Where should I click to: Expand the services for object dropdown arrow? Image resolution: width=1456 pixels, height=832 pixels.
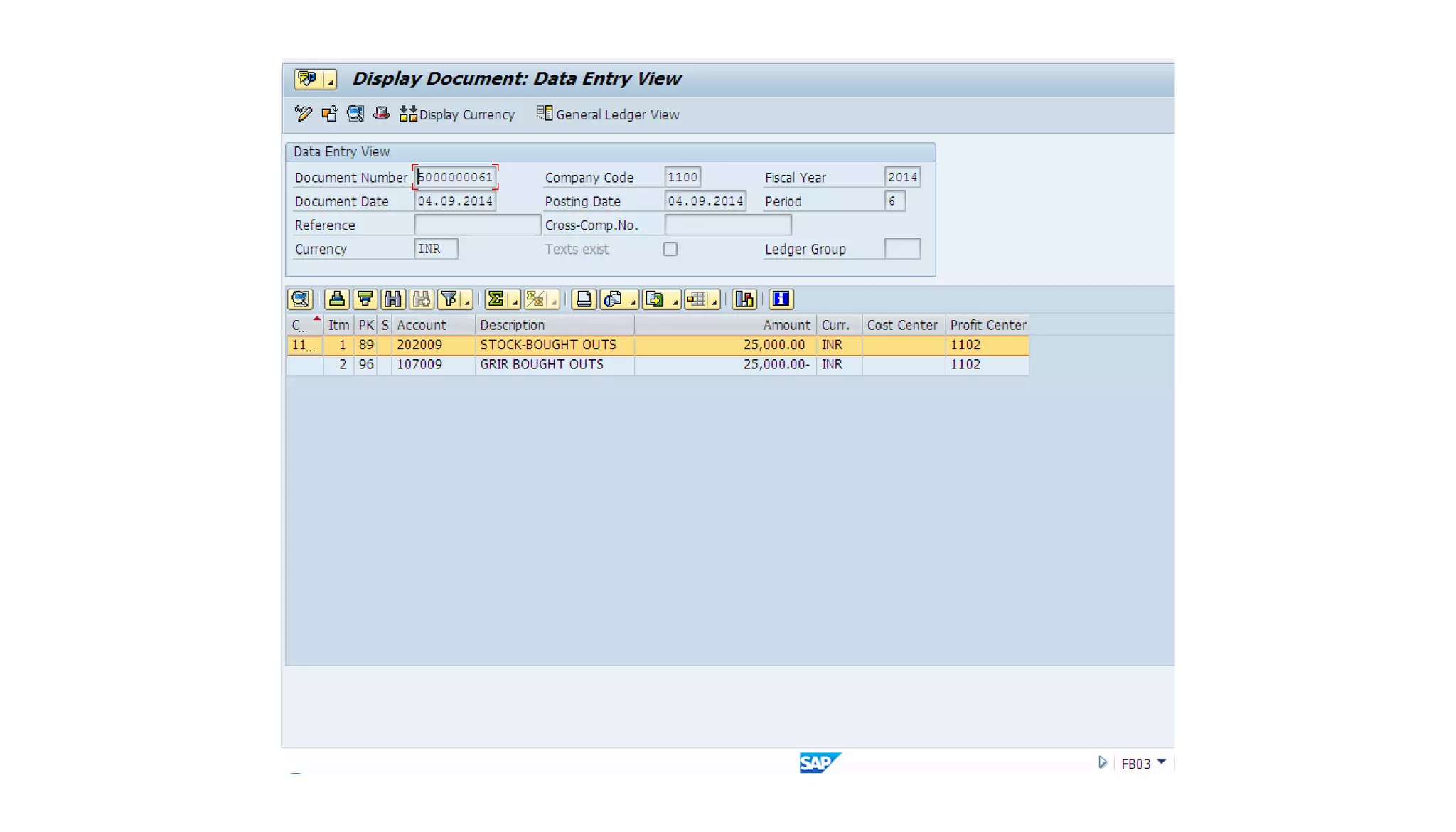[330, 79]
